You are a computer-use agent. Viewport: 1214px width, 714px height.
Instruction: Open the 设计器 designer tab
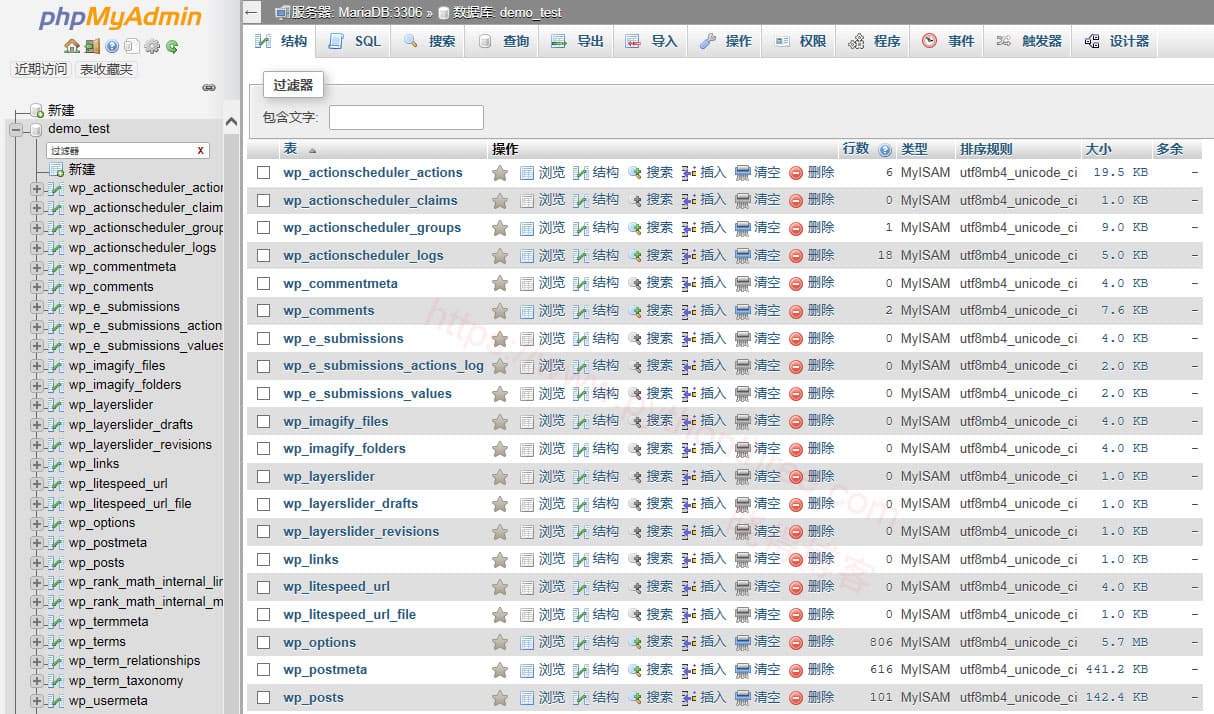coord(1116,41)
